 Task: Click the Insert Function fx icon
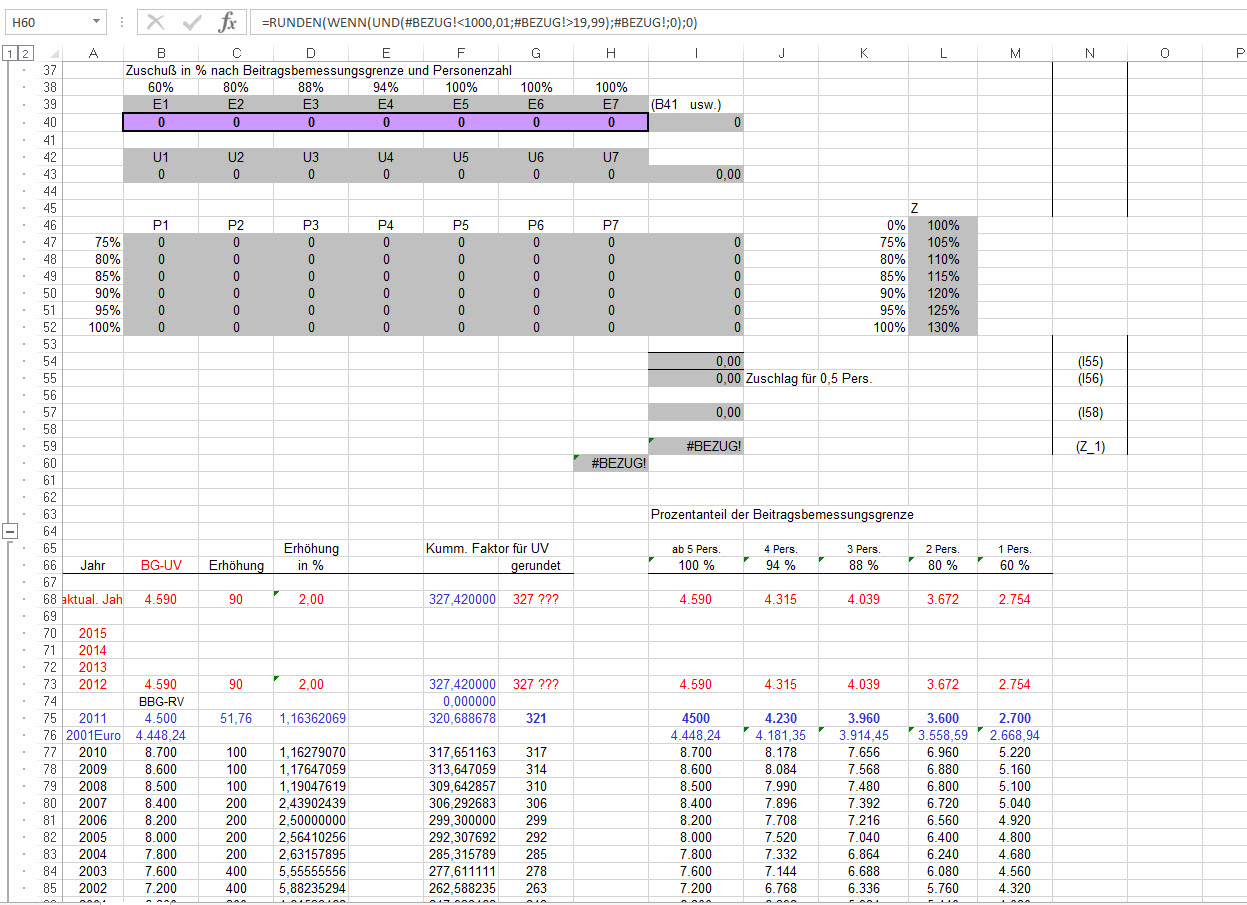228,22
